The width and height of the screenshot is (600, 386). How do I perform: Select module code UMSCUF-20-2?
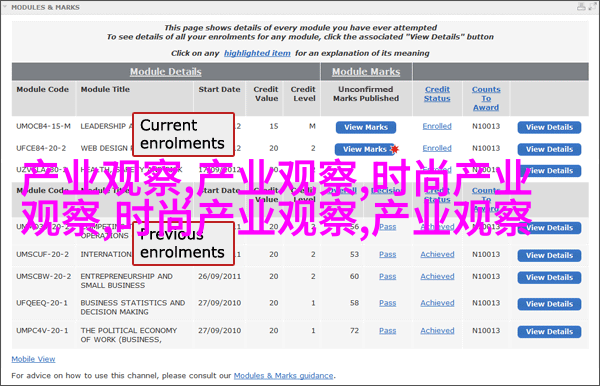42,254
